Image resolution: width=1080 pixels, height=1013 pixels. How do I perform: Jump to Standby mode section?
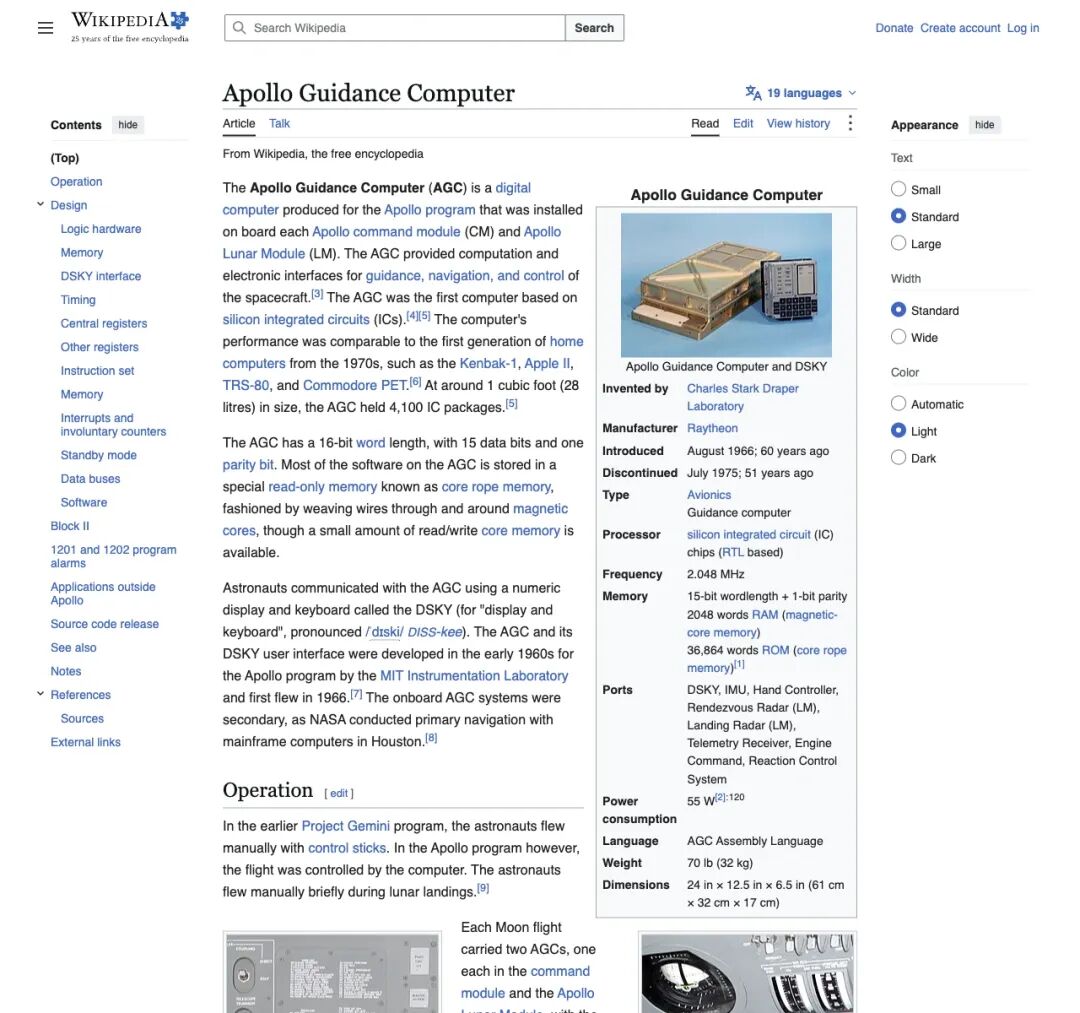[x=98, y=455]
